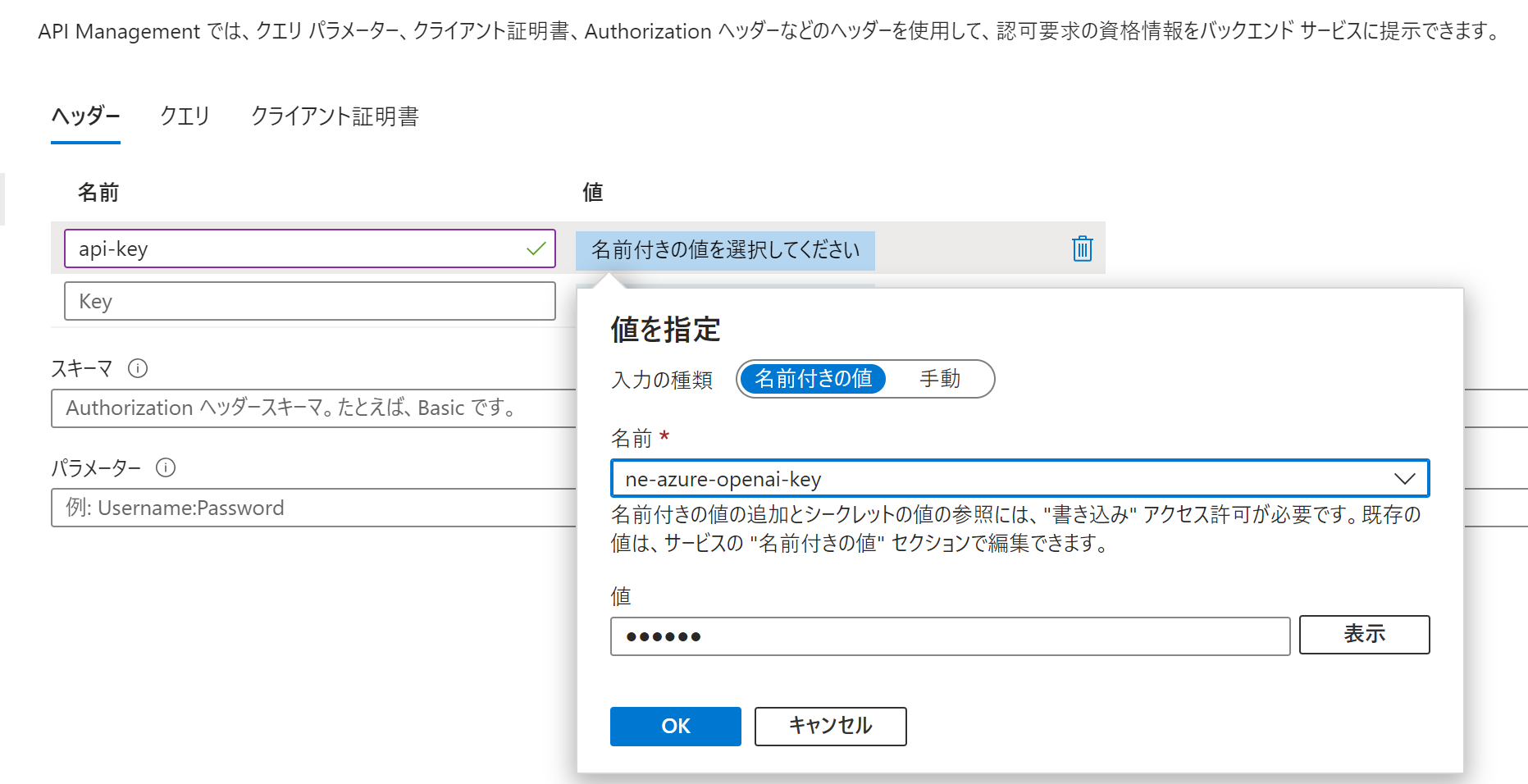This screenshot has width=1528, height=784.
Task: Open the クエリ tab
Action: point(185,116)
